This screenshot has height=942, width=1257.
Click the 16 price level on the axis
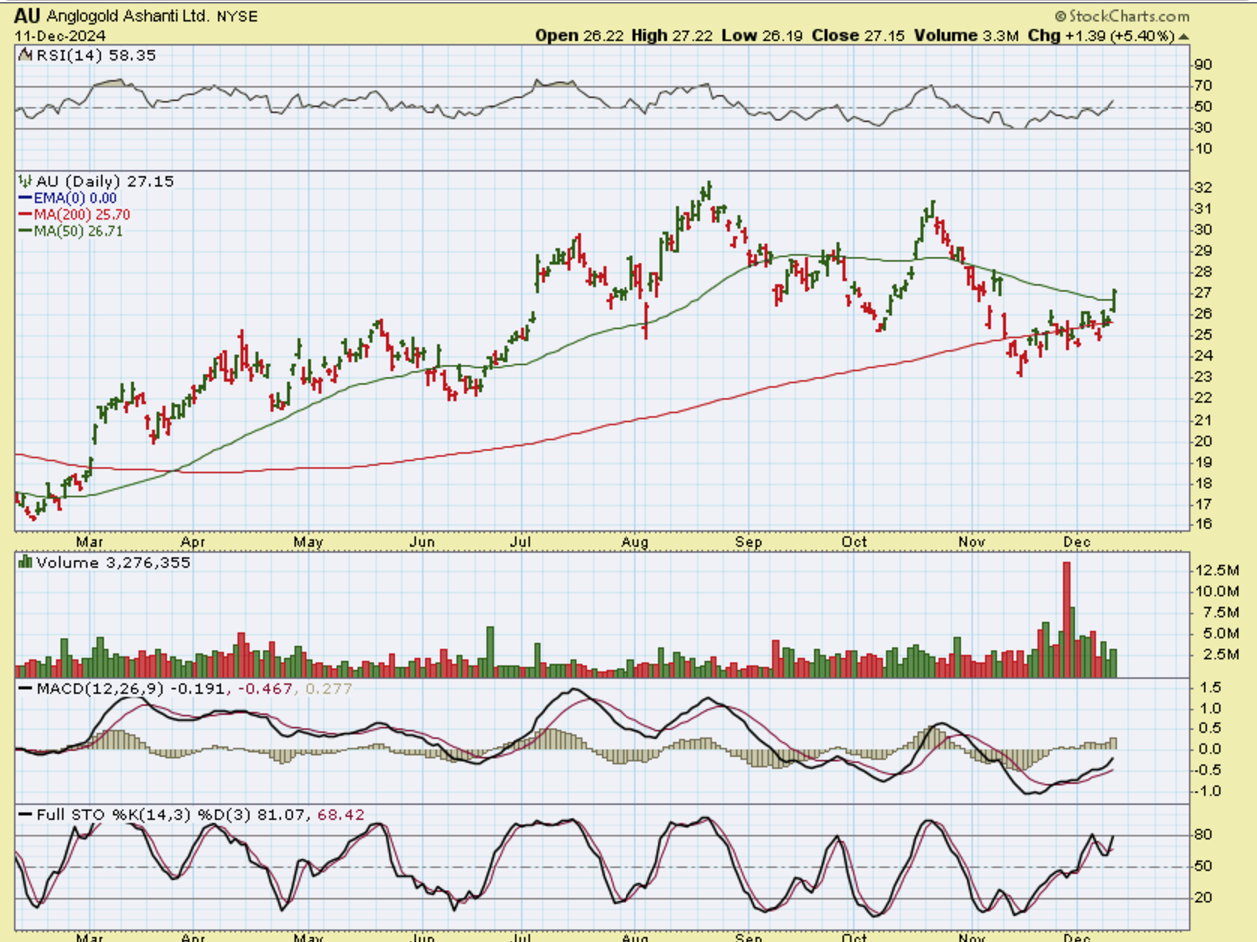pos(1203,524)
